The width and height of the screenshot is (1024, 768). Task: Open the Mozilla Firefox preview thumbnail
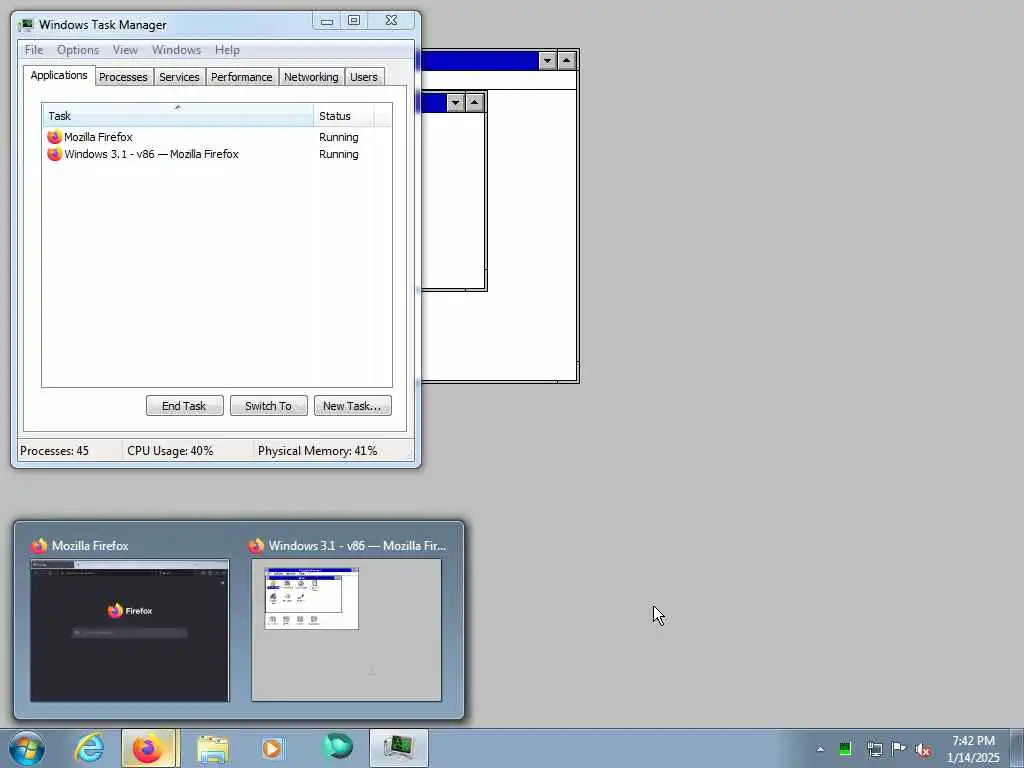tap(129, 630)
